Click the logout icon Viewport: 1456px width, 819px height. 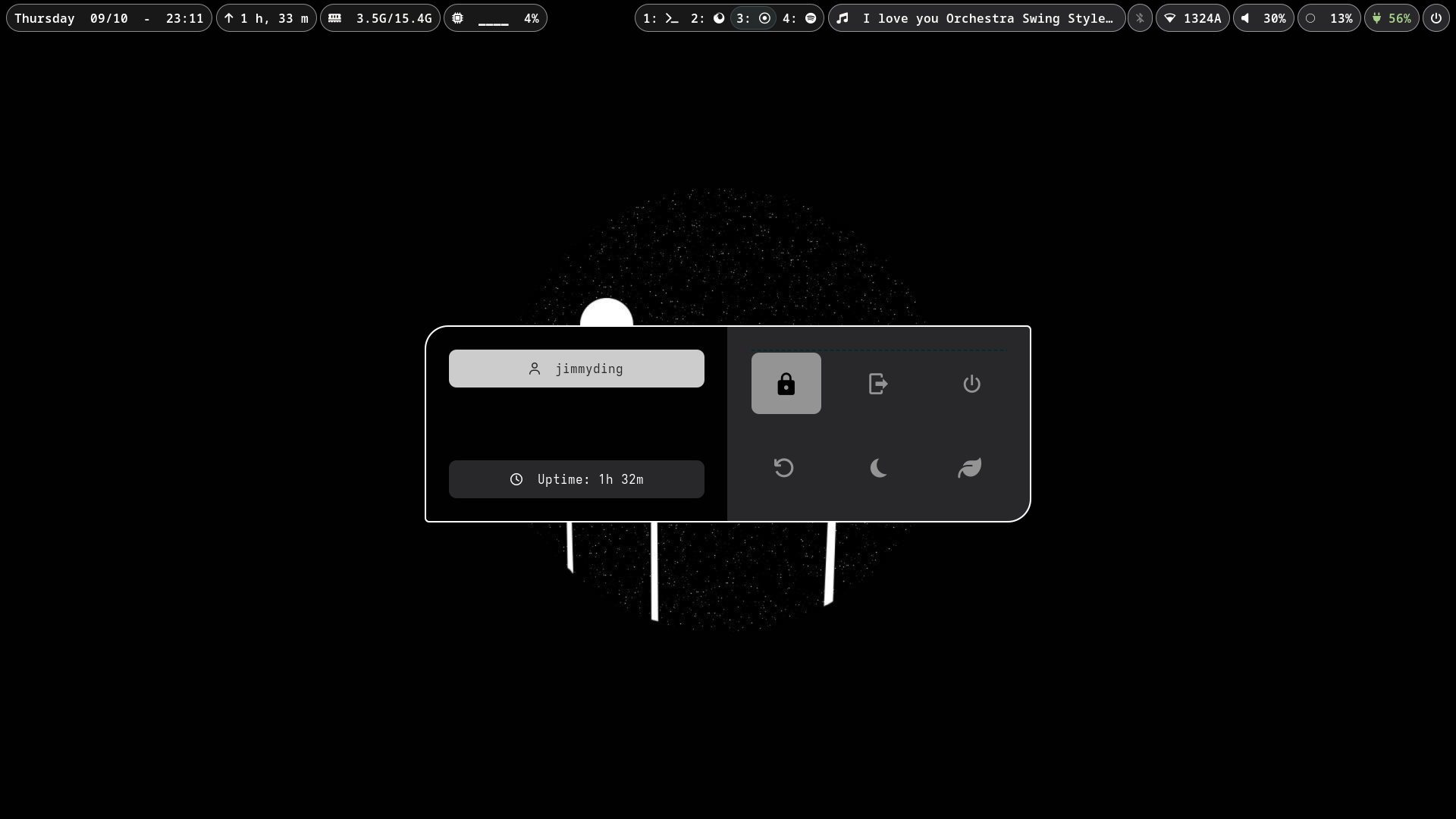coord(878,384)
